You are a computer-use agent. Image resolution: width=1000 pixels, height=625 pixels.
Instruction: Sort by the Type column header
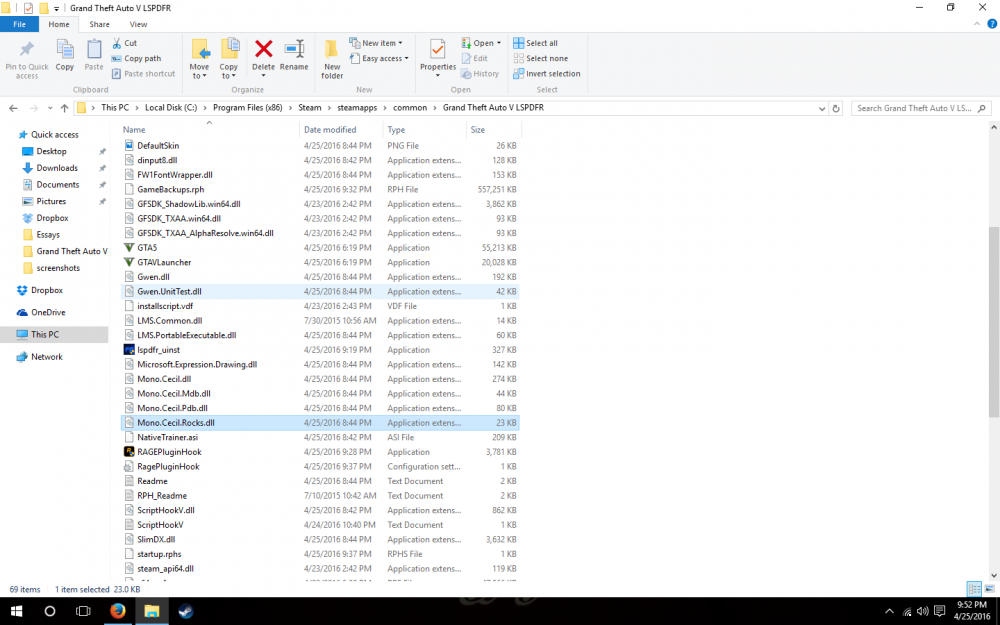pyautogui.click(x=424, y=129)
